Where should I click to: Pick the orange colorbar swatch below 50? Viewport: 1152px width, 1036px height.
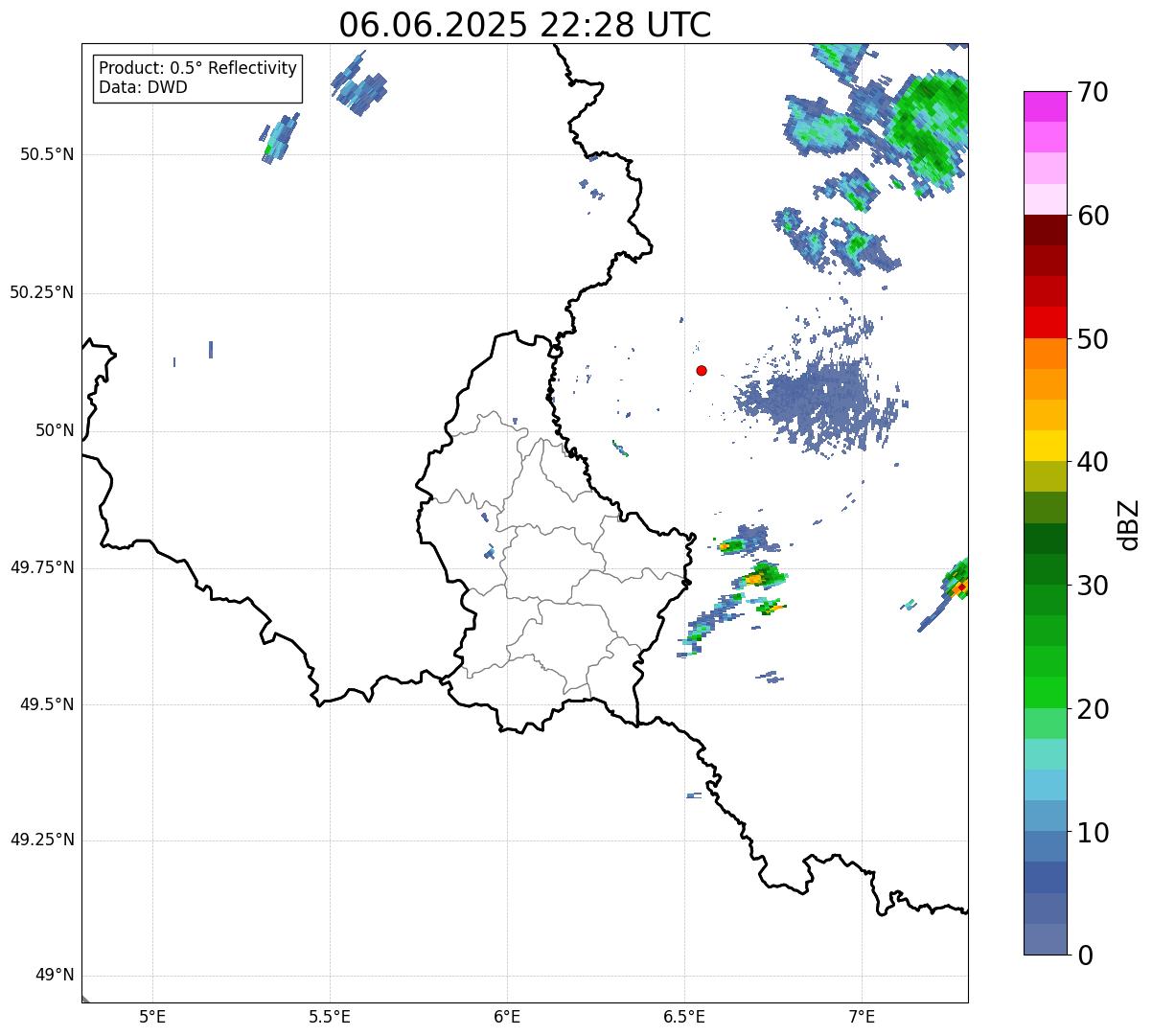(x=1046, y=354)
